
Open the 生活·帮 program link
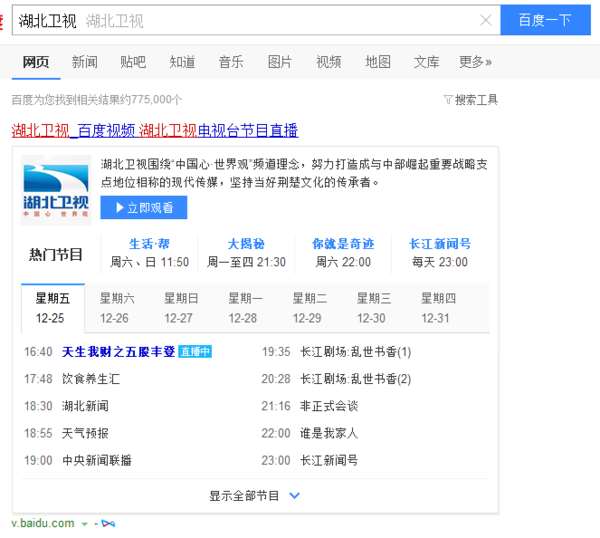tap(149, 244)
